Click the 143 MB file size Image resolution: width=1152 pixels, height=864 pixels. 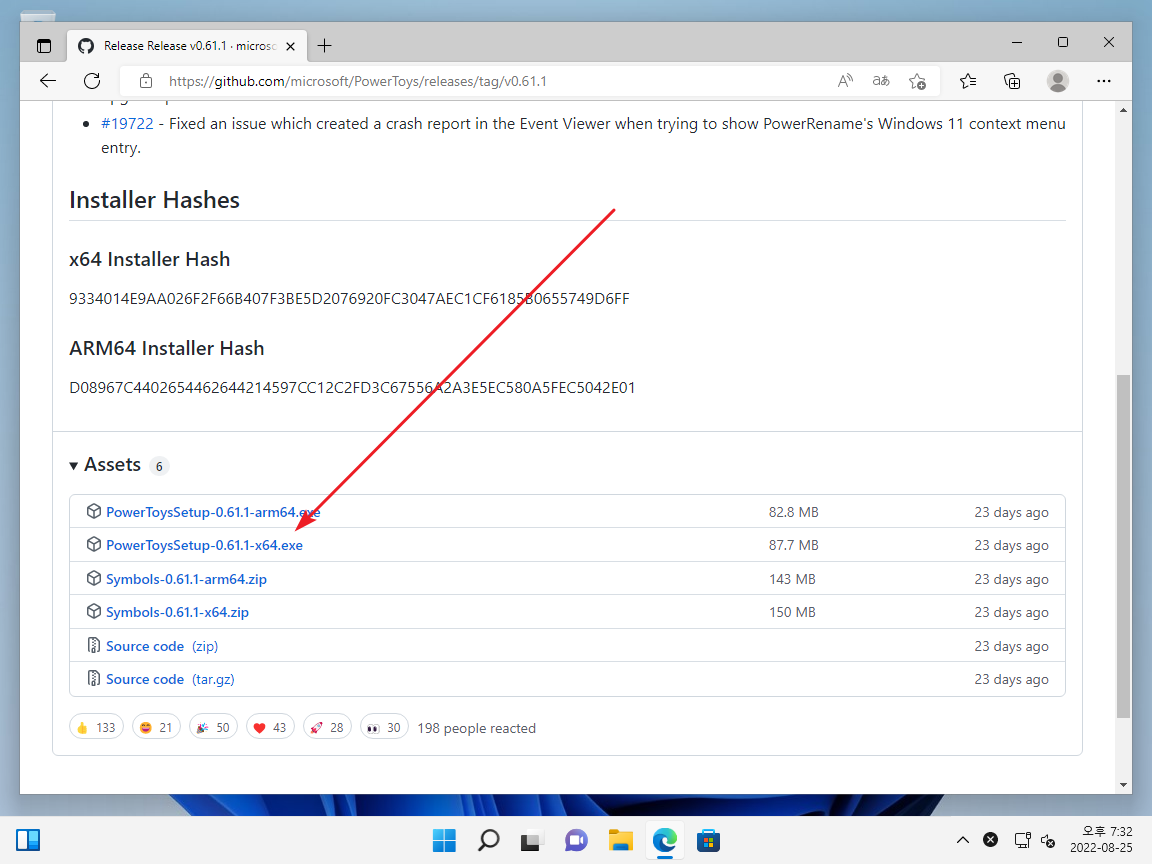pyautogui.click(x=792, y=579)
